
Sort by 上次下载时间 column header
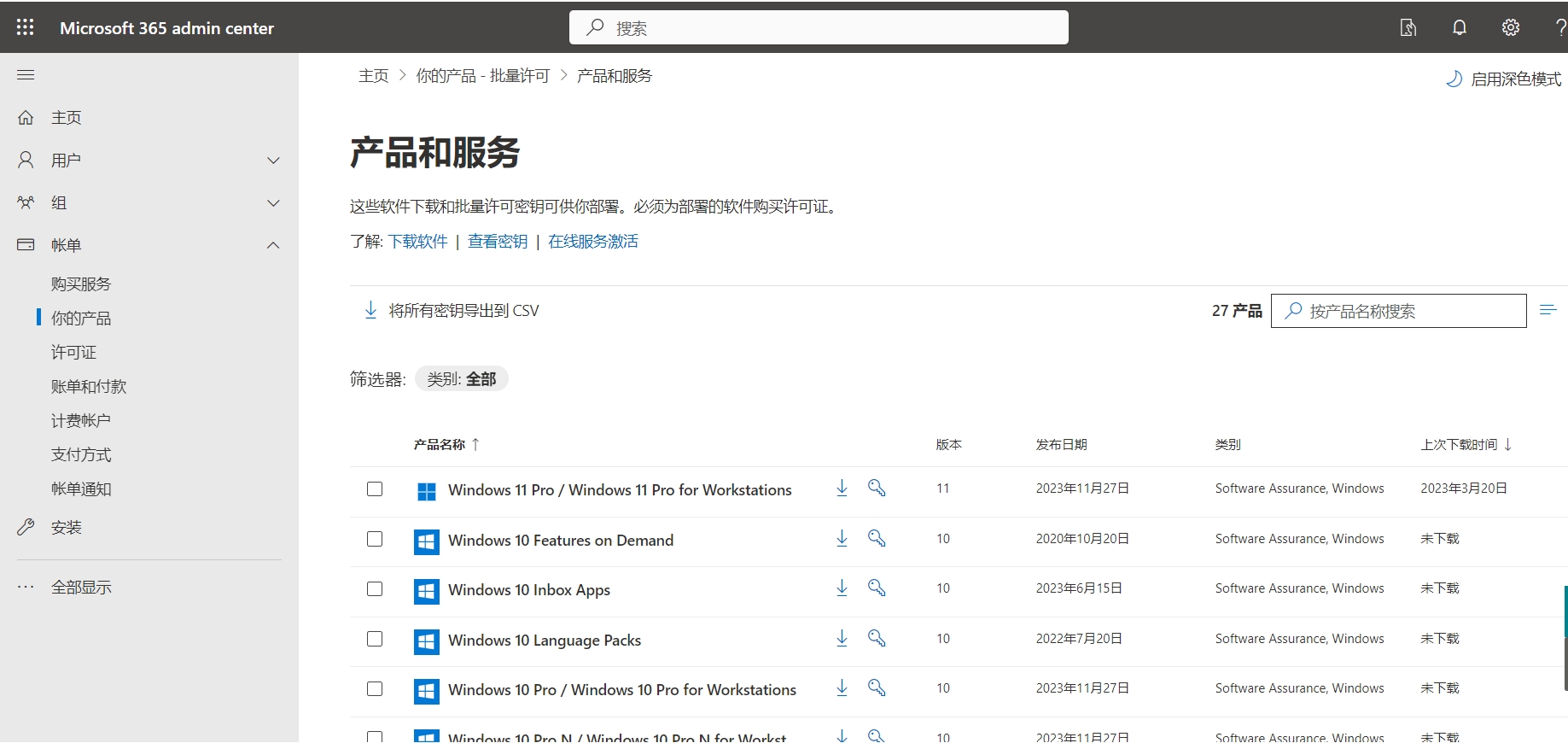point(1466,444)
